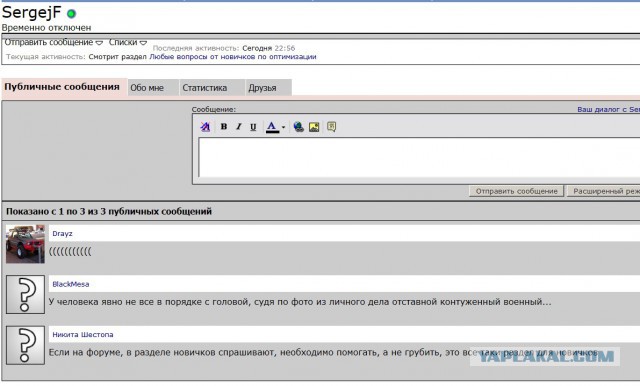Screen dimensions: 640x386
Task: Click Никита Шестопа's question-mark avatar
Action: (x=25, y=345)
